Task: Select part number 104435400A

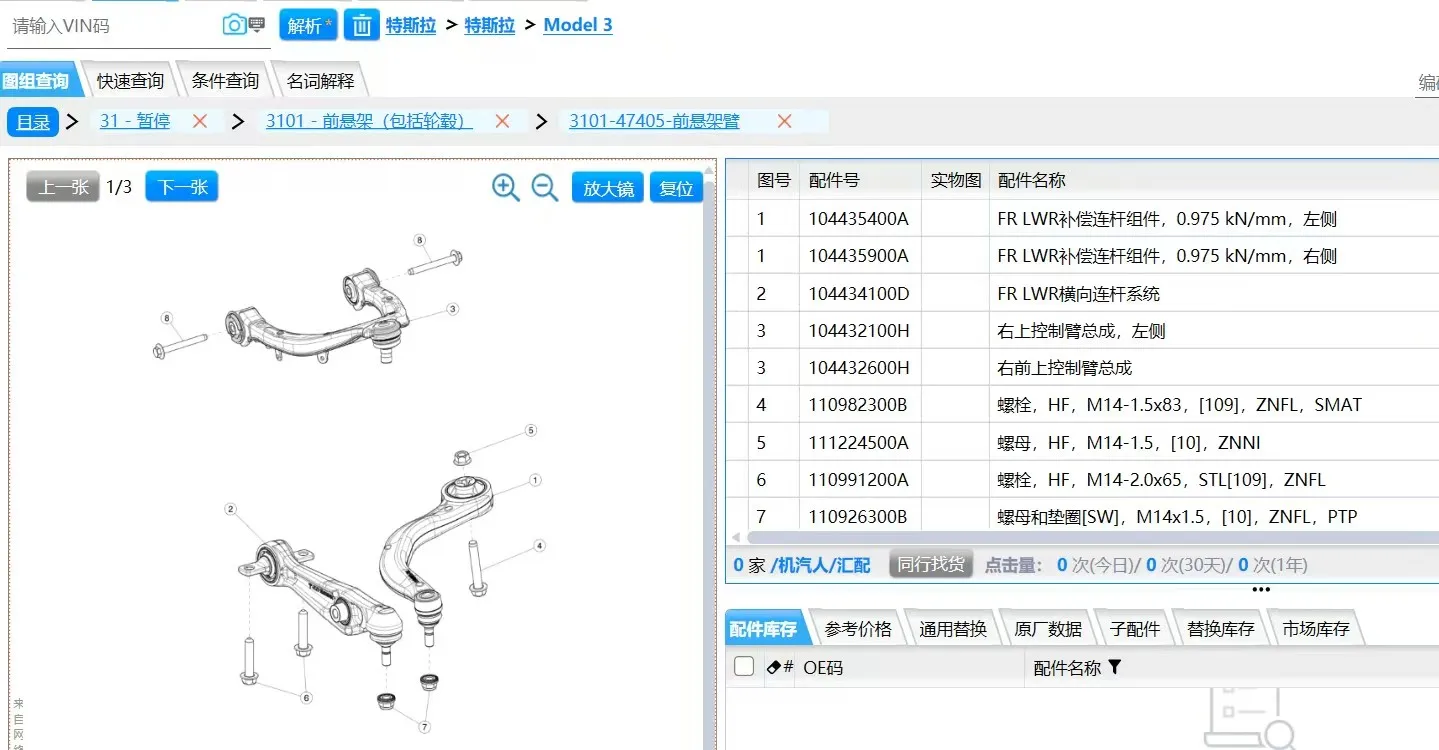Action: click(x=859, y=219)
